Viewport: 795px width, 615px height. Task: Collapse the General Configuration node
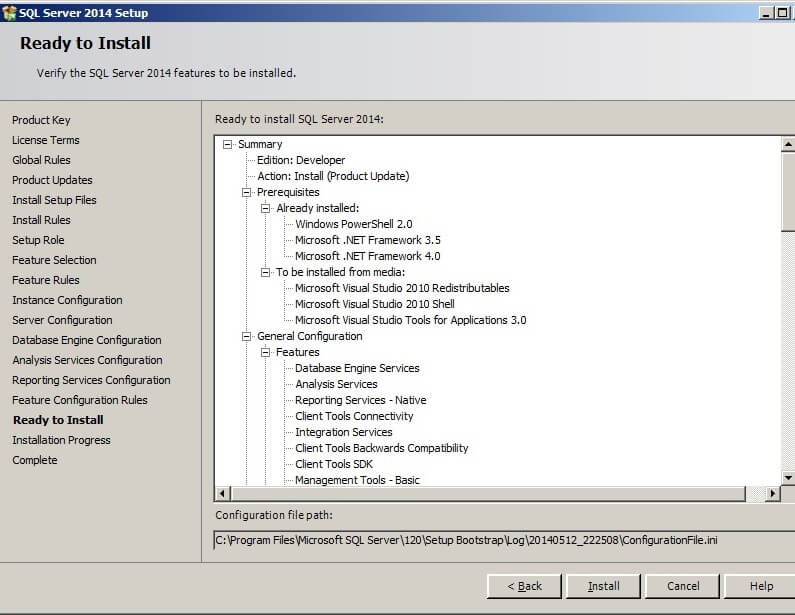click(x=246, y=336)
